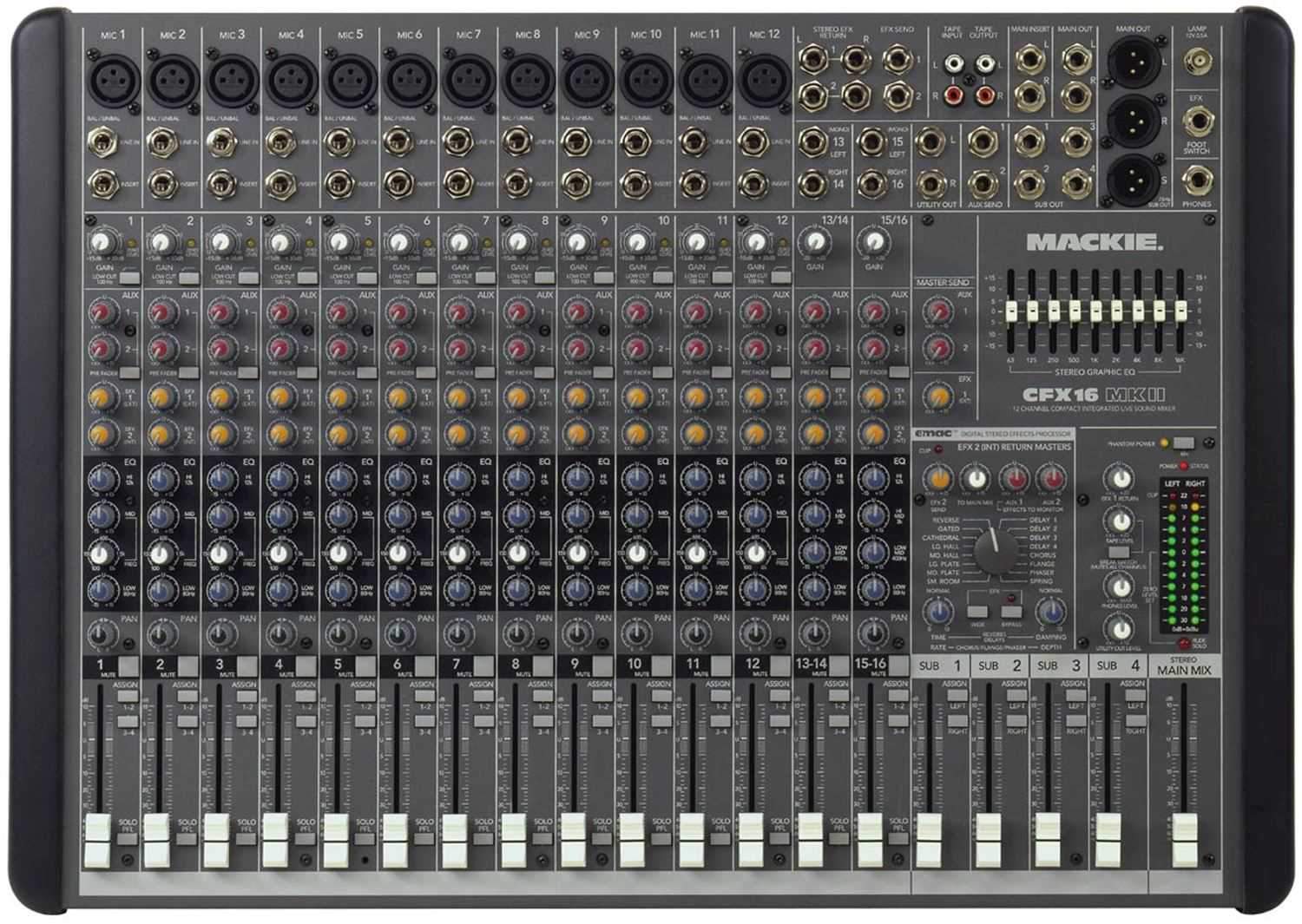
Task: Click channel 5 EFX 1 orange knob
Action: [x=339, y=397]
